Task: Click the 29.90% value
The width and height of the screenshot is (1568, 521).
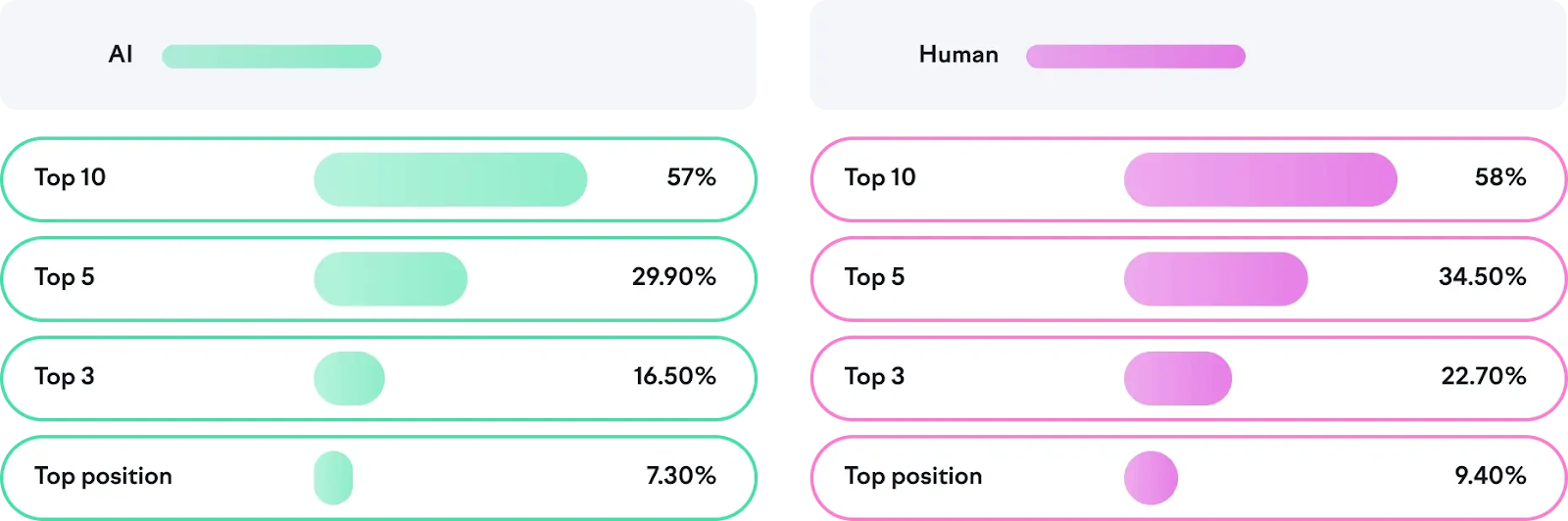Action: point(673,277)
